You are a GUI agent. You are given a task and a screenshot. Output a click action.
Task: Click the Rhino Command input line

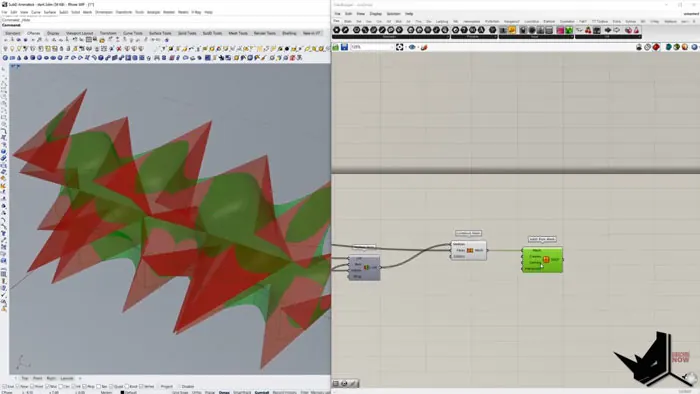pos(165,25)
